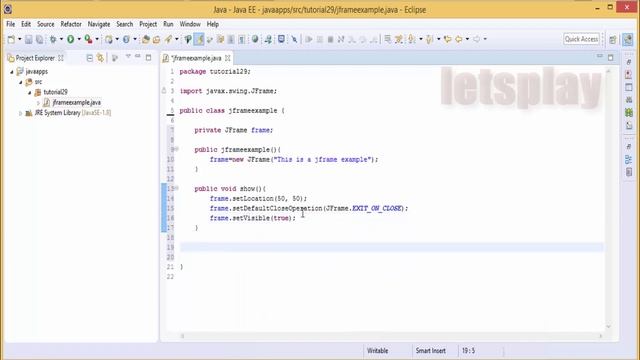Open the Source menu

click(x=46, y=24)
